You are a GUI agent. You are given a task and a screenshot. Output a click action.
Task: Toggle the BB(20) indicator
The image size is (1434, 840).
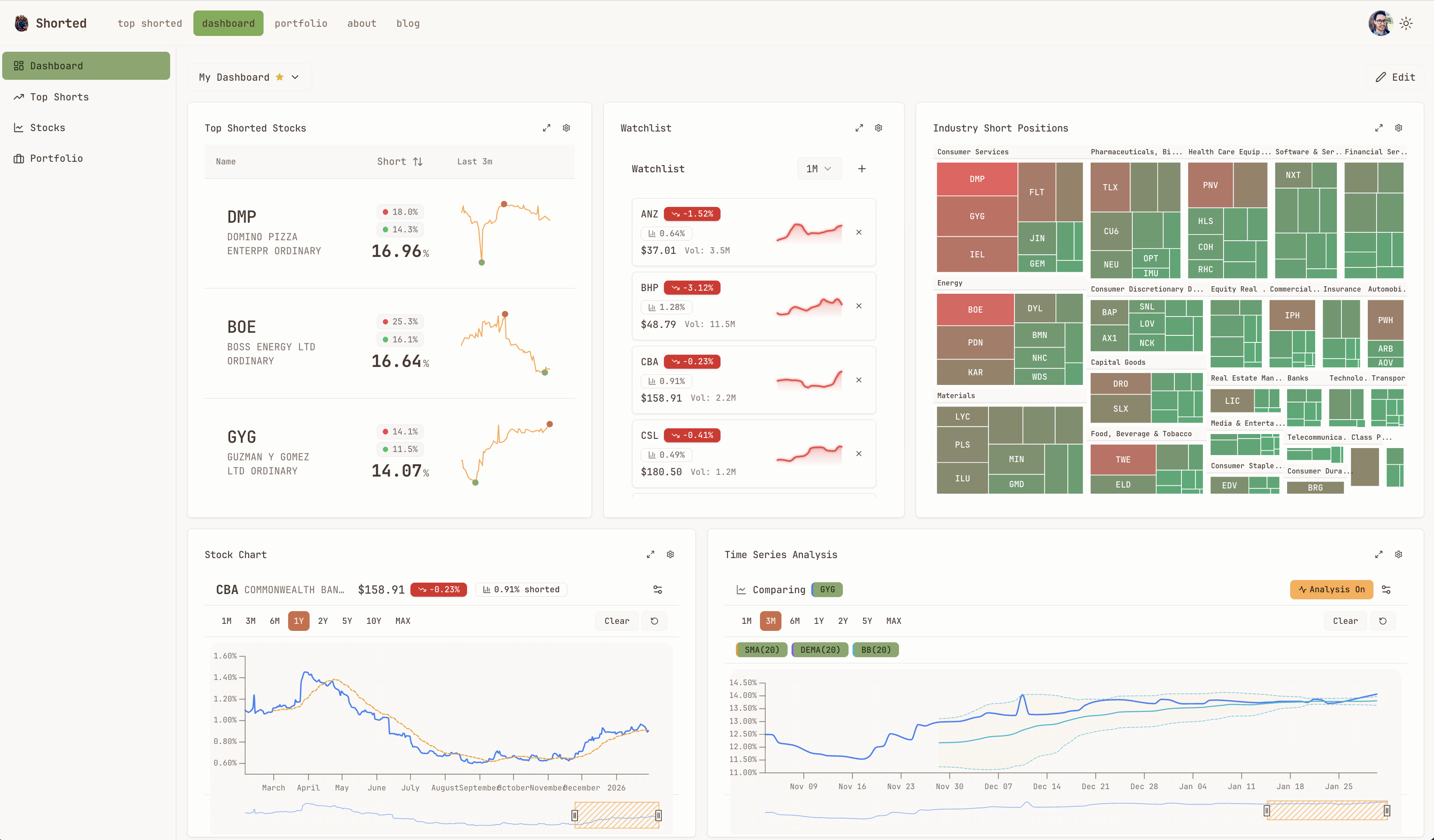click(x=876, y=650)
